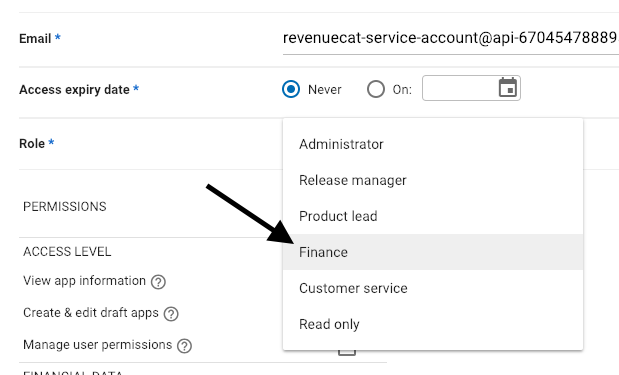Click help icon beside Create & edit draft apps

tap(171, 314)
